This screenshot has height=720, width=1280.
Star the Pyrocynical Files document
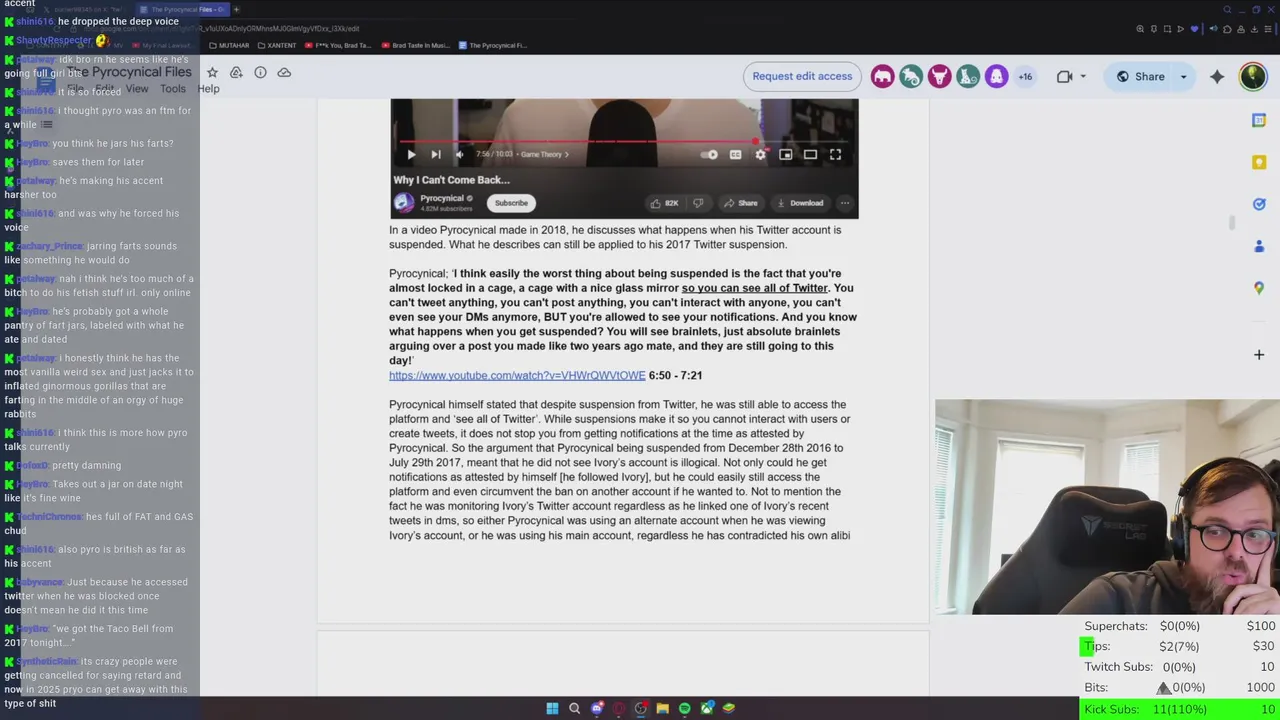click(x=212, y=72)
